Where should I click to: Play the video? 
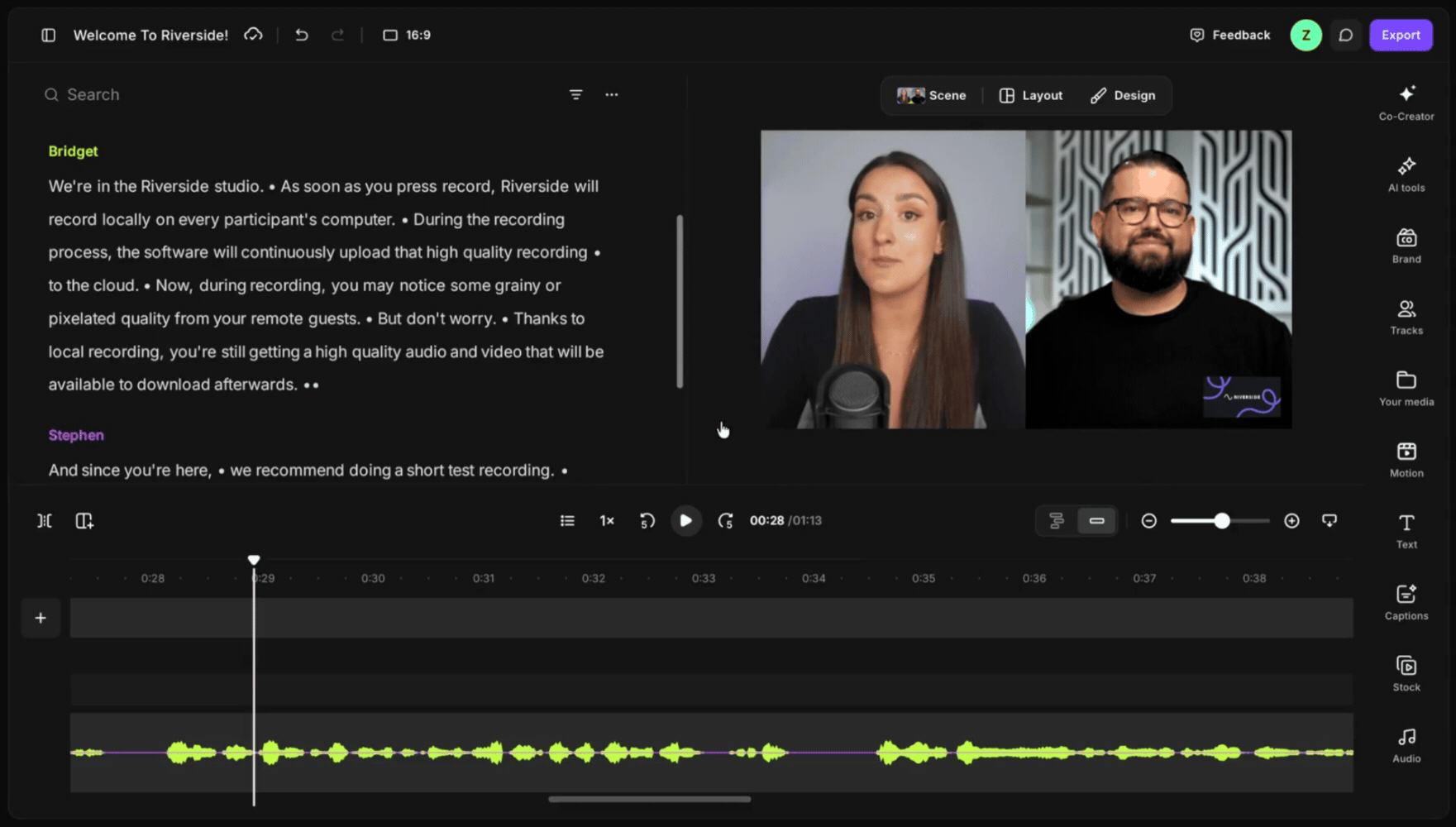coord(685,520)
